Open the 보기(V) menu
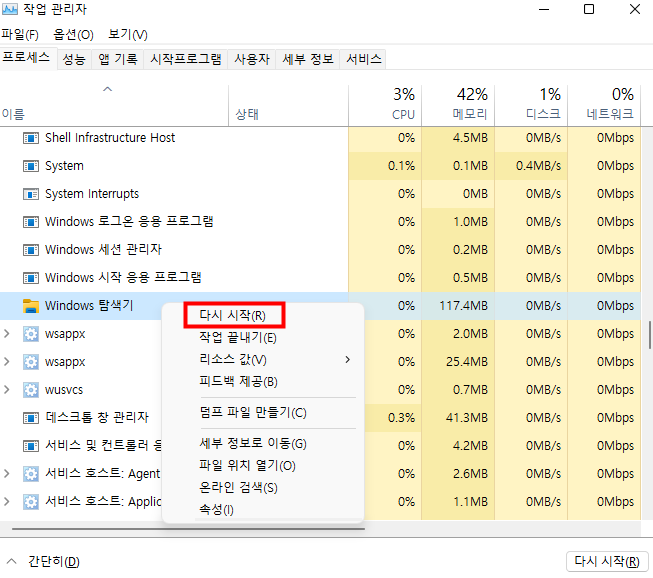The height and width of the screenshot is (578, 653). 128,34
